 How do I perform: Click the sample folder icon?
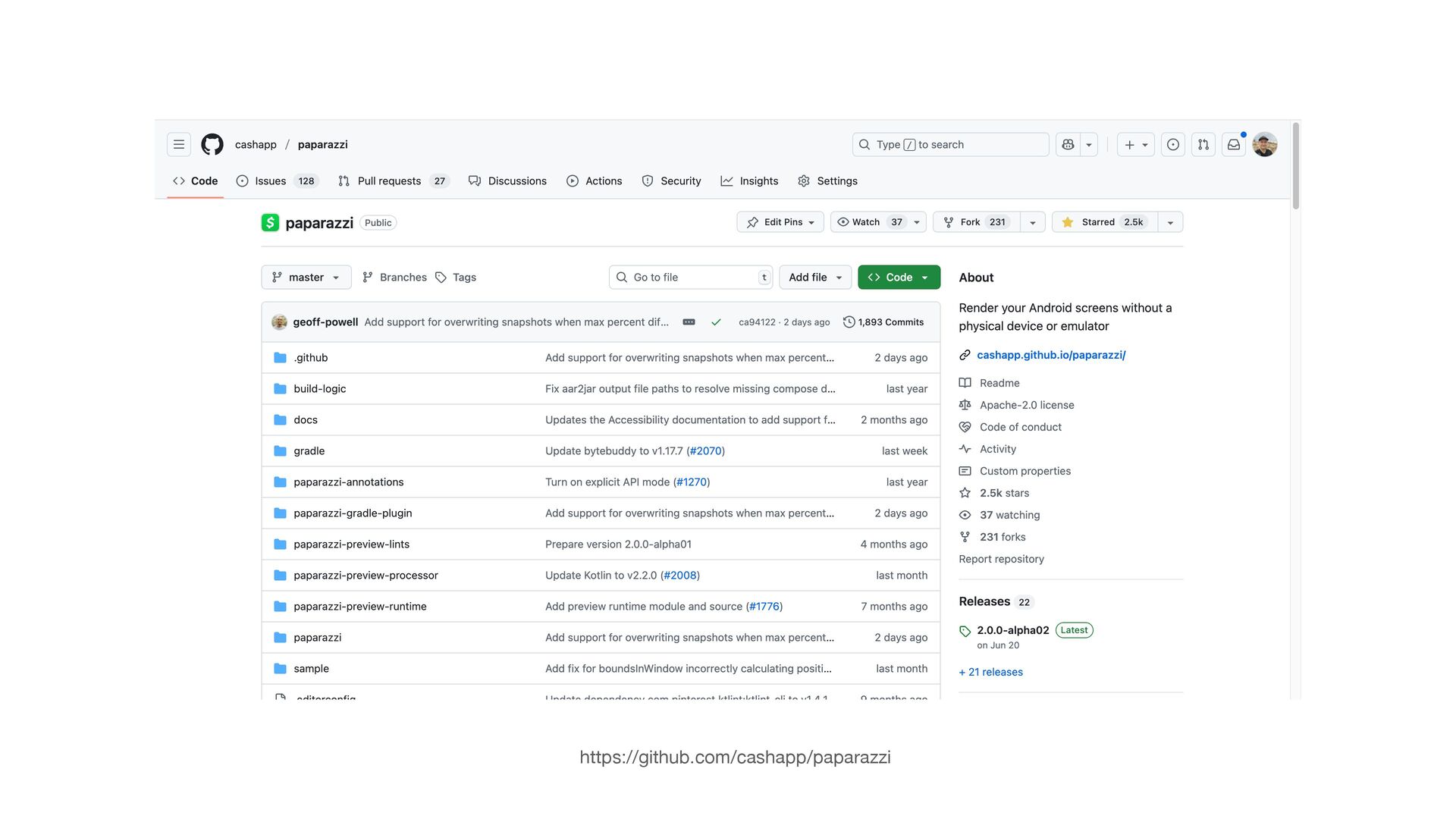pyautogui.click(x=280, y=669)
